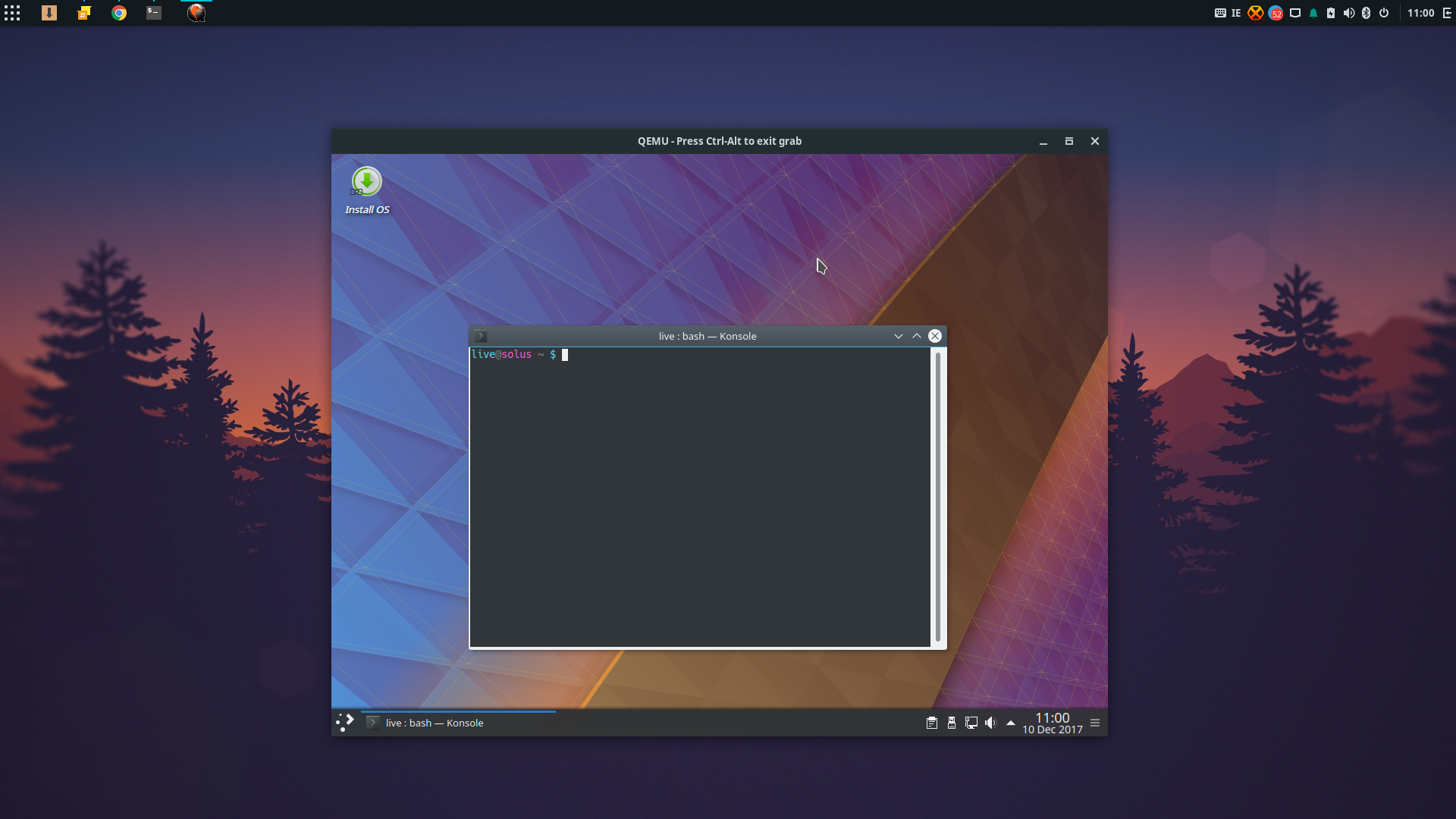The width and height of the screenshot is (1456, 819).
Task: Open the terminal launcher in the host panel
Action: (154, 13)
